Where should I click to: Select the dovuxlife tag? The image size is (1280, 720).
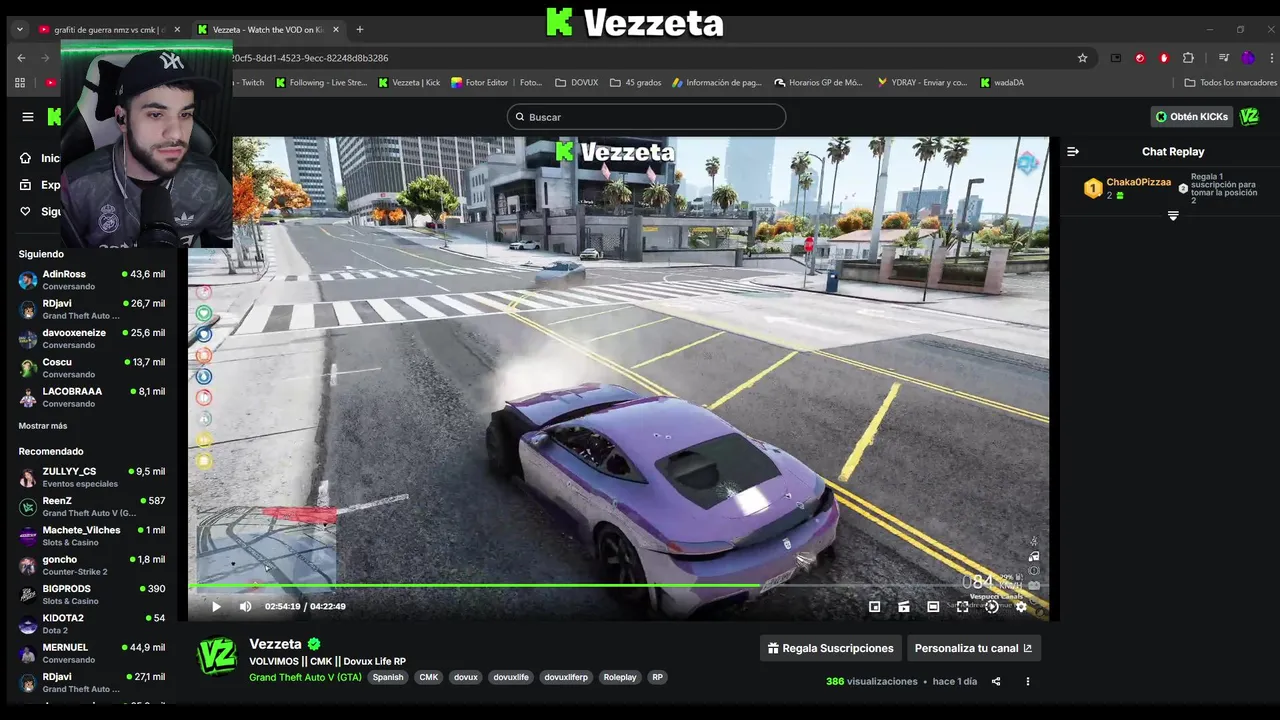[x=511, y=677]
